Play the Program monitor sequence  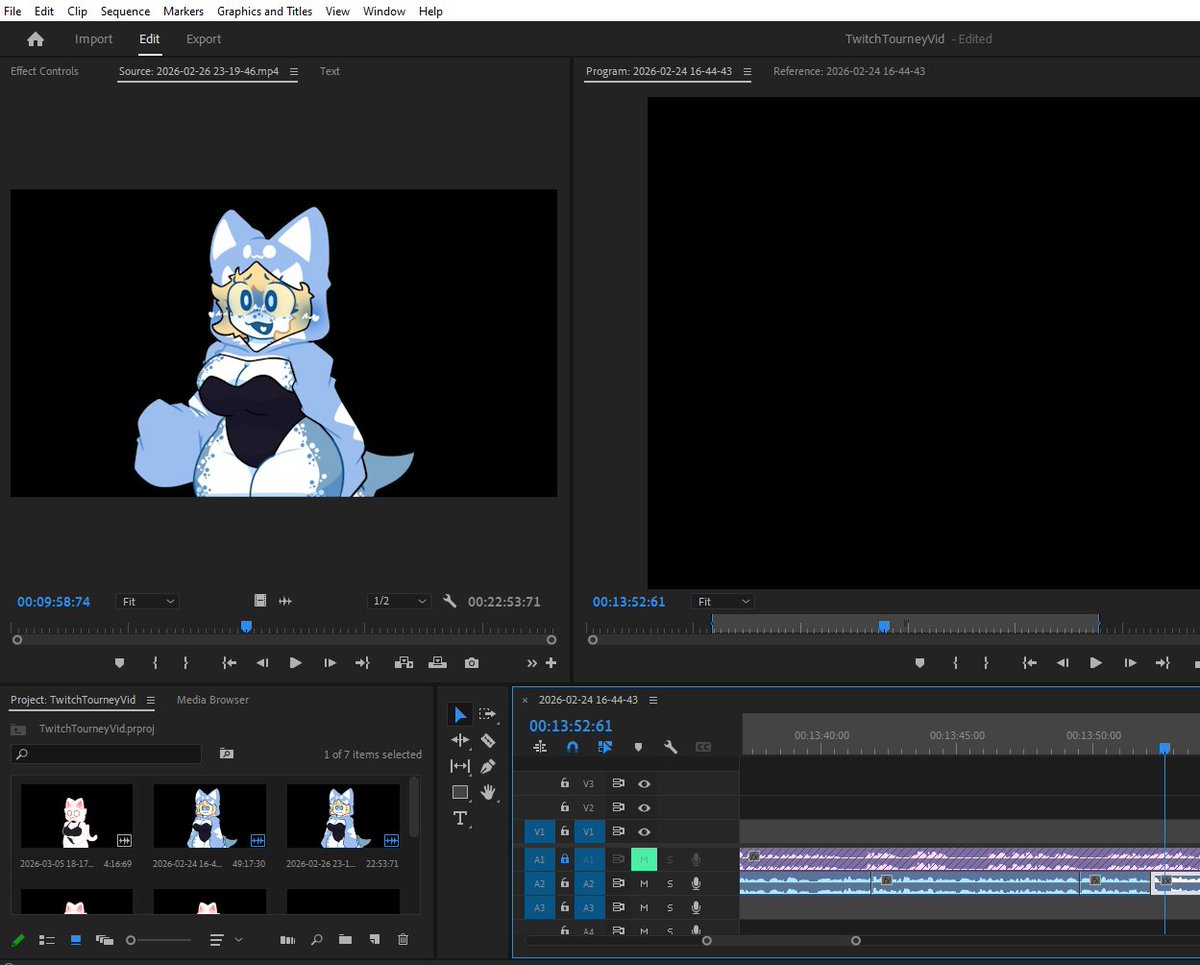(1096, 663)
